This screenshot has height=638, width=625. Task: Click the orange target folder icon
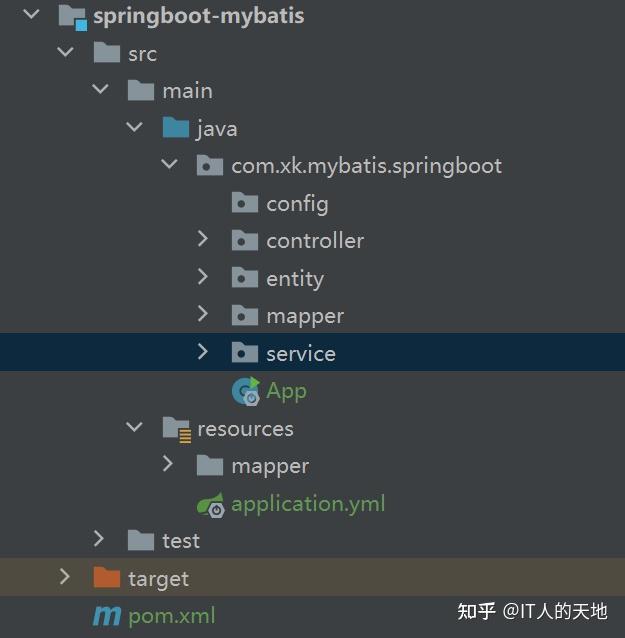107,577
